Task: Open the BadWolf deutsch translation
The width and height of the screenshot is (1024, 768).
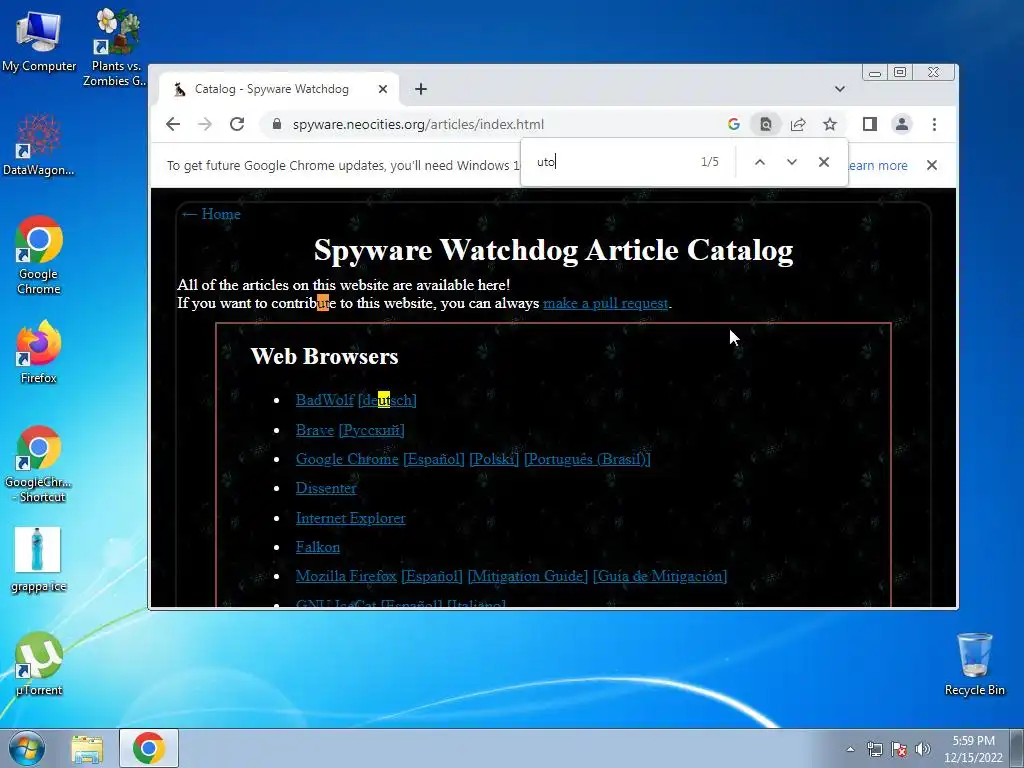Action: (387, 400)
